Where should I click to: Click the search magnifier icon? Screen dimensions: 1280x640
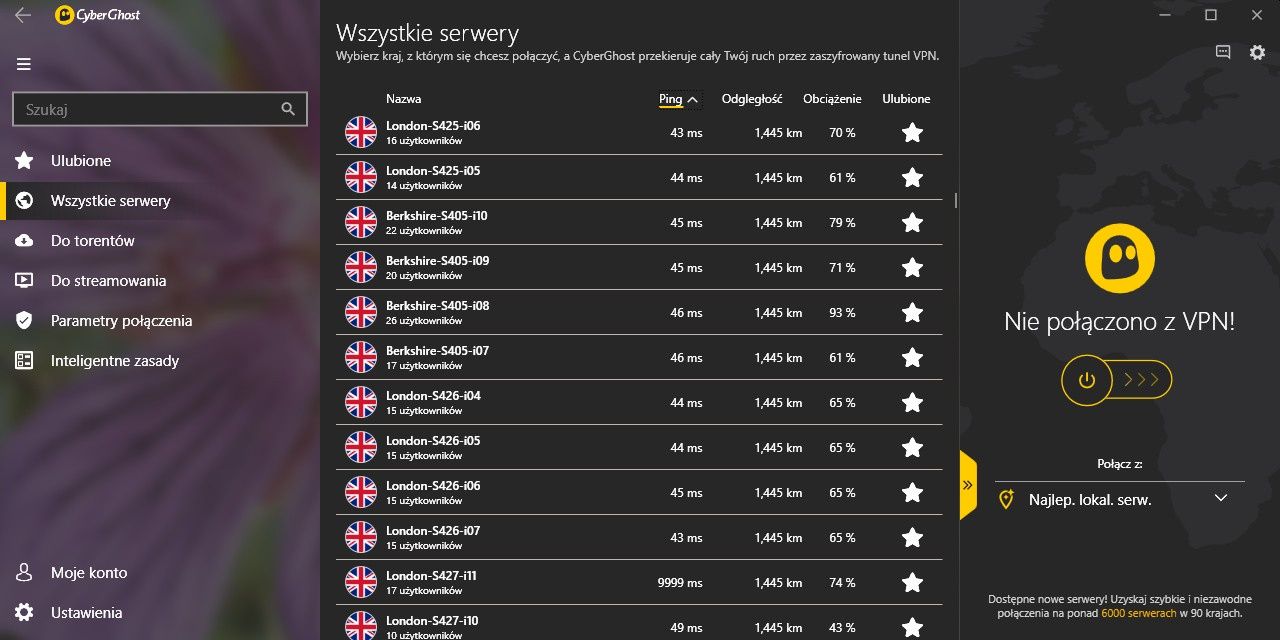pos(288,109)
